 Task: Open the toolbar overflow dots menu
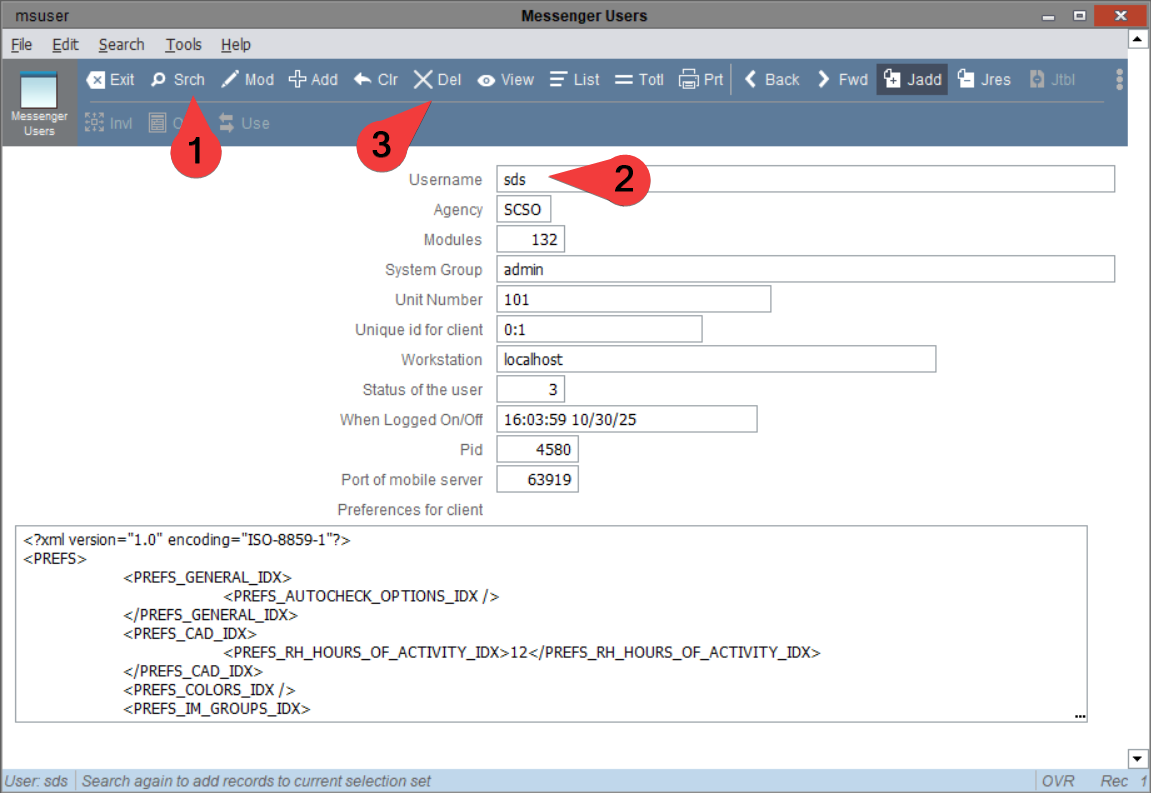[1119, 79]
